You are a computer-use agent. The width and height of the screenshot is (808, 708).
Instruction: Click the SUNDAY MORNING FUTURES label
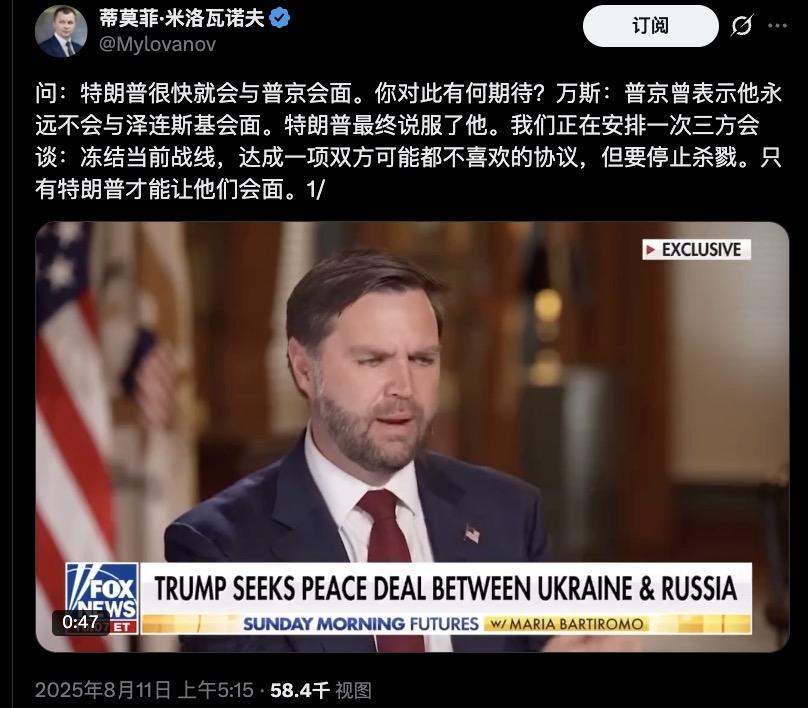[x=360, y=624]
